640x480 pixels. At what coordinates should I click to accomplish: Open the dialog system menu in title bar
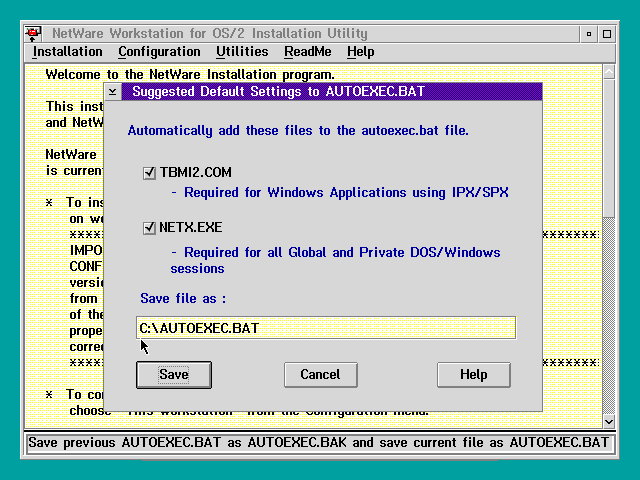pos(113,92)
